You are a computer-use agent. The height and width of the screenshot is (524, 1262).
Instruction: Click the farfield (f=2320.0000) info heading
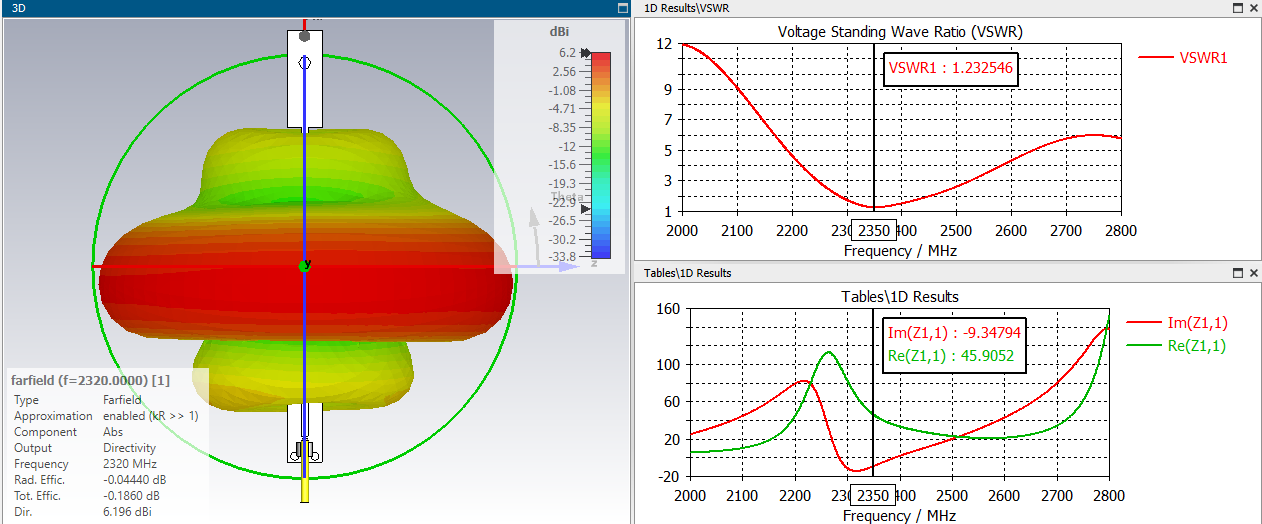90,381
